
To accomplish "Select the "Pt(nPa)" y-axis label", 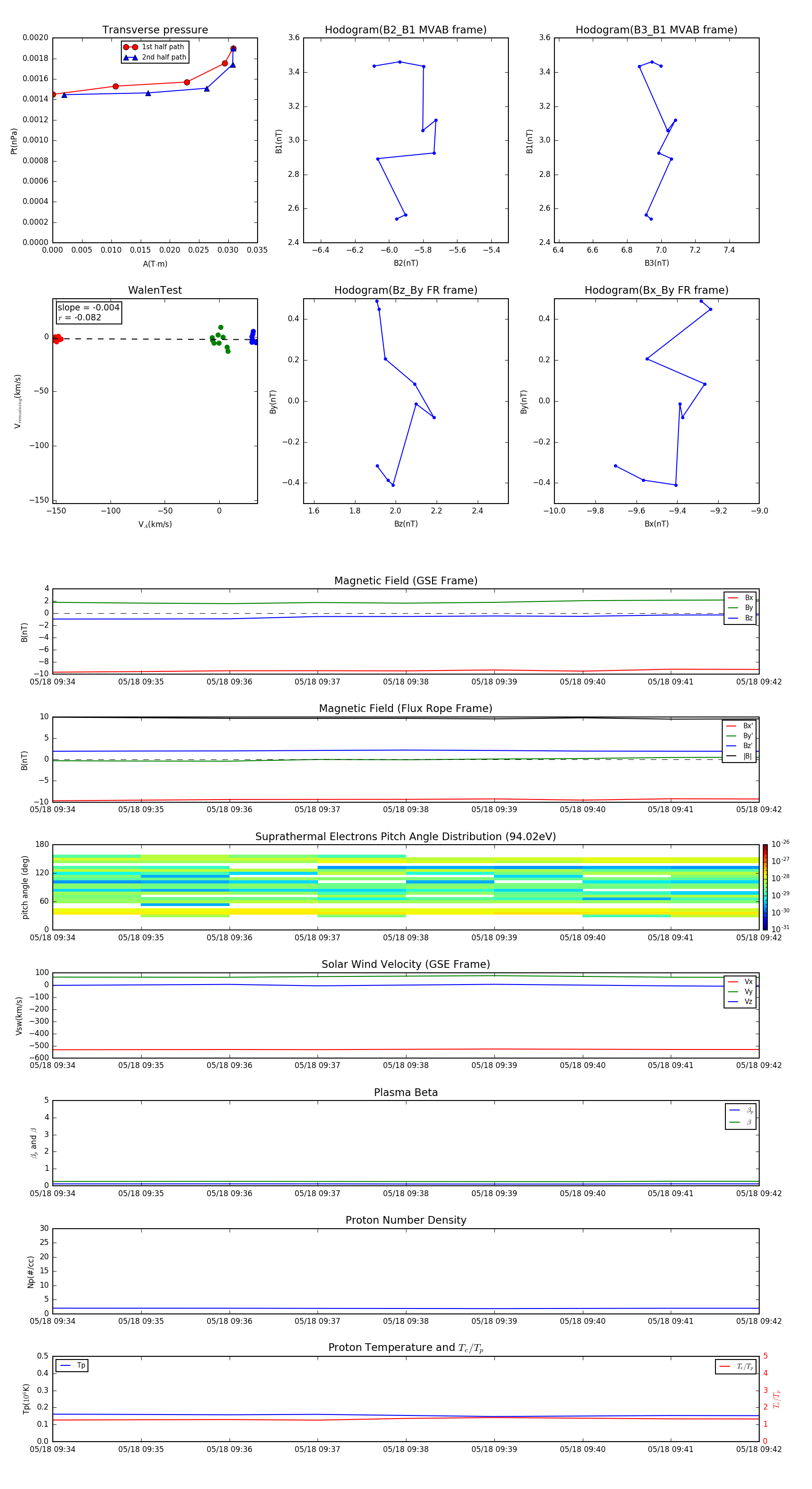I will pyautogui.click(x=14, y=141).
